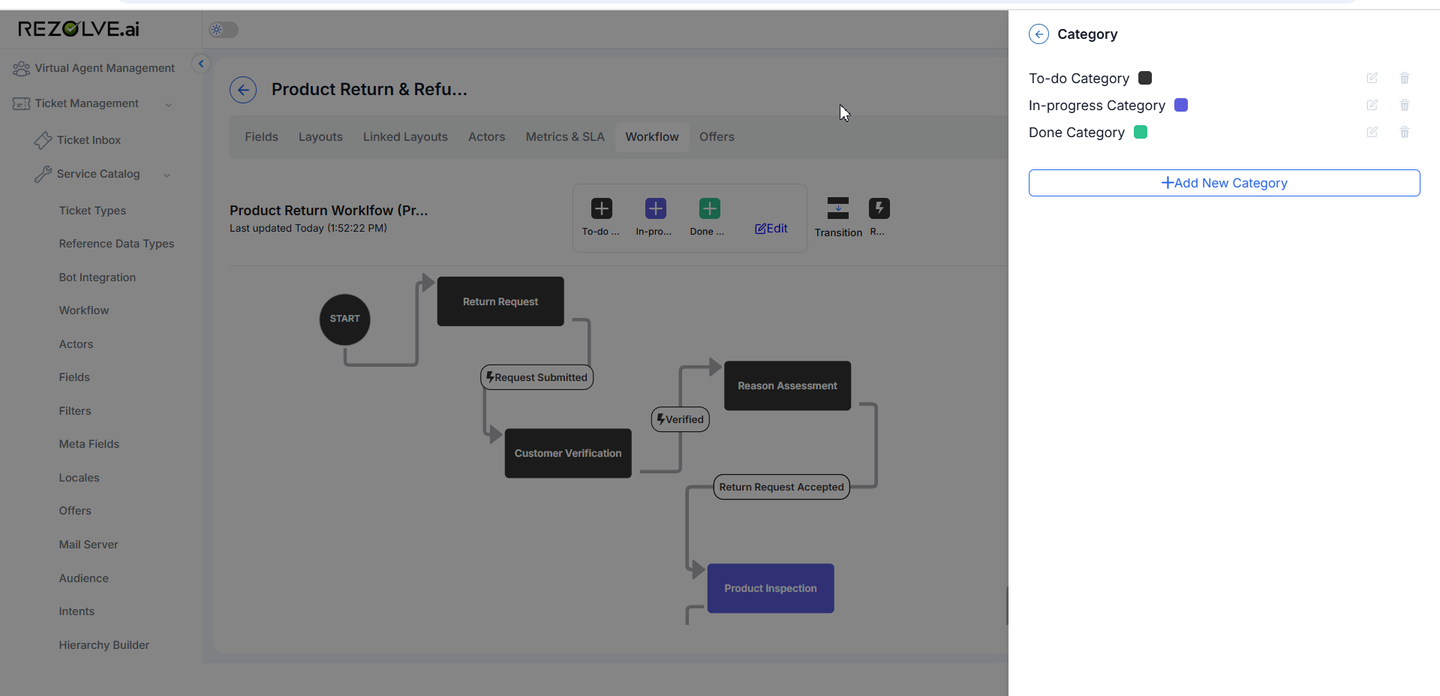Add an In-progress state with purple plus

click(655, 209)
